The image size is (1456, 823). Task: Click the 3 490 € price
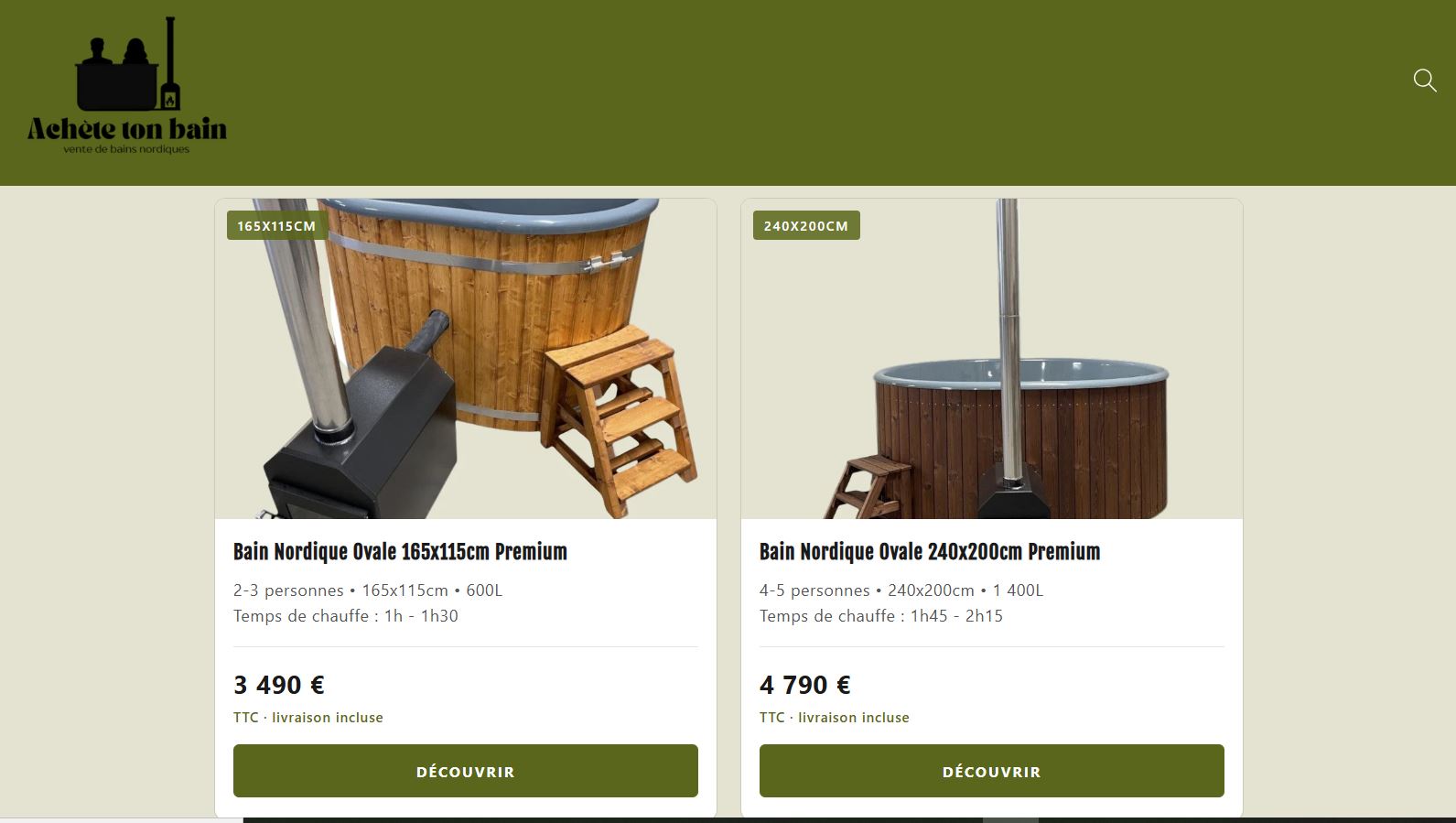click(279, 685)
